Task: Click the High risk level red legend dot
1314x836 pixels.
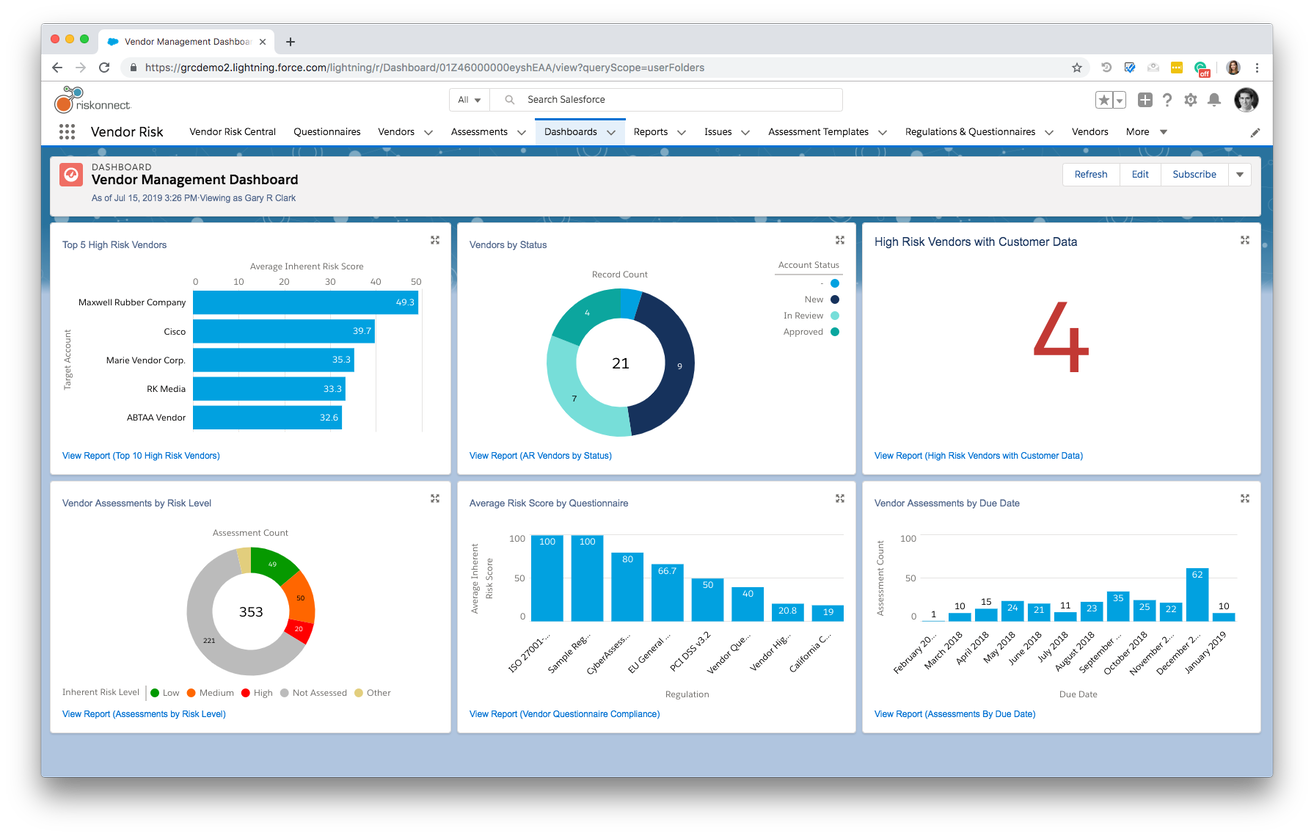Action: [x=246, y=693]
